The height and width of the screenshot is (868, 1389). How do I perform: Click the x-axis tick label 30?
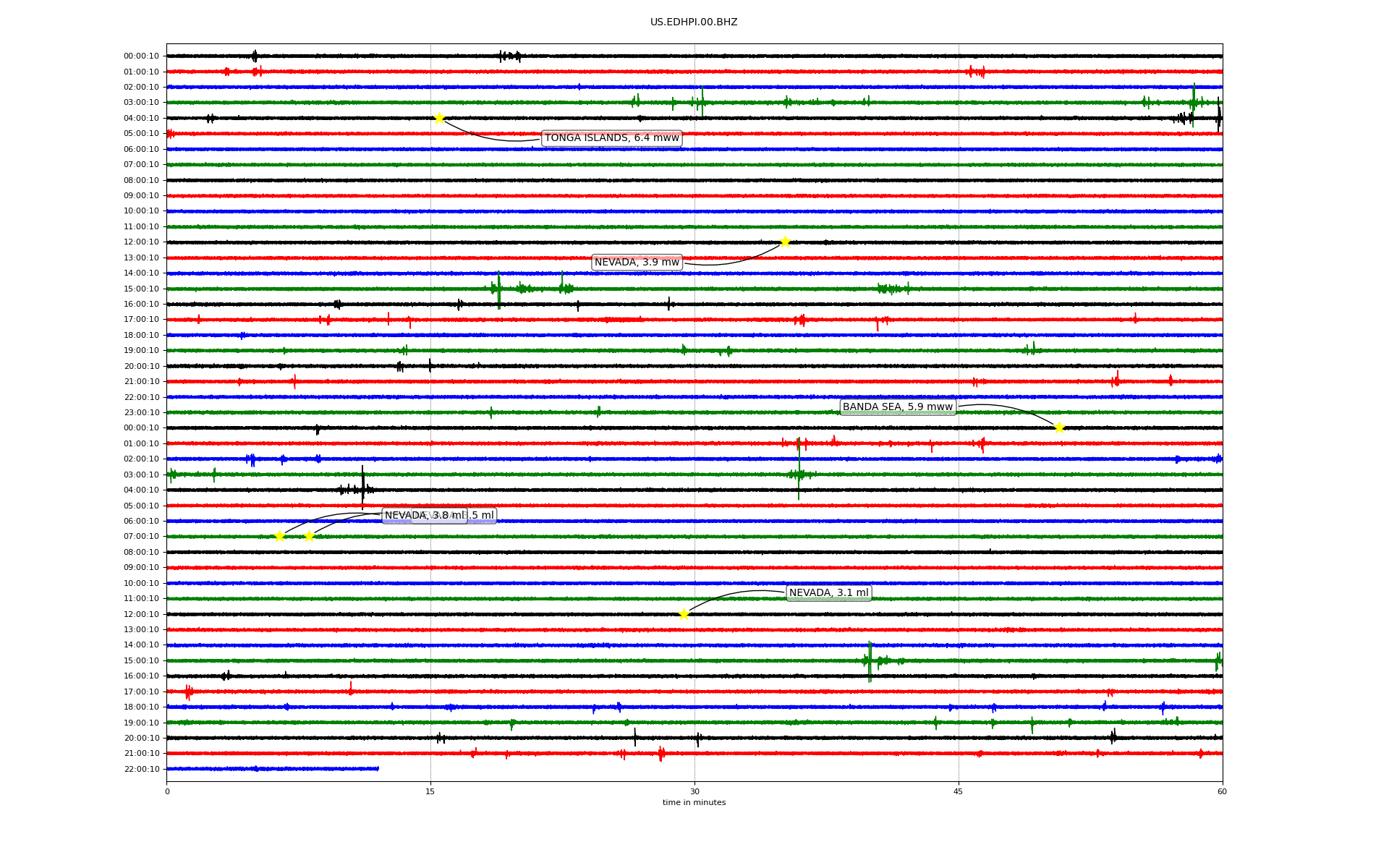(694, 791)
